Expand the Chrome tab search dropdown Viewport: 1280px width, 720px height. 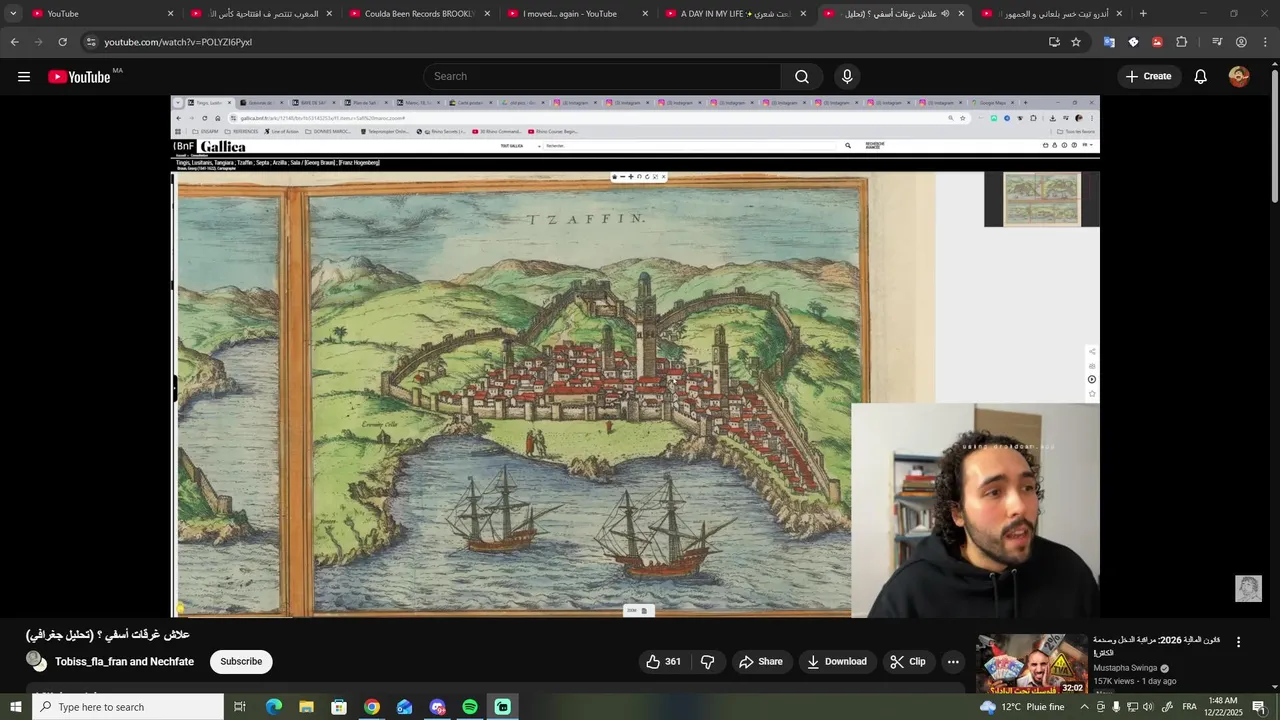pos(13,14)
